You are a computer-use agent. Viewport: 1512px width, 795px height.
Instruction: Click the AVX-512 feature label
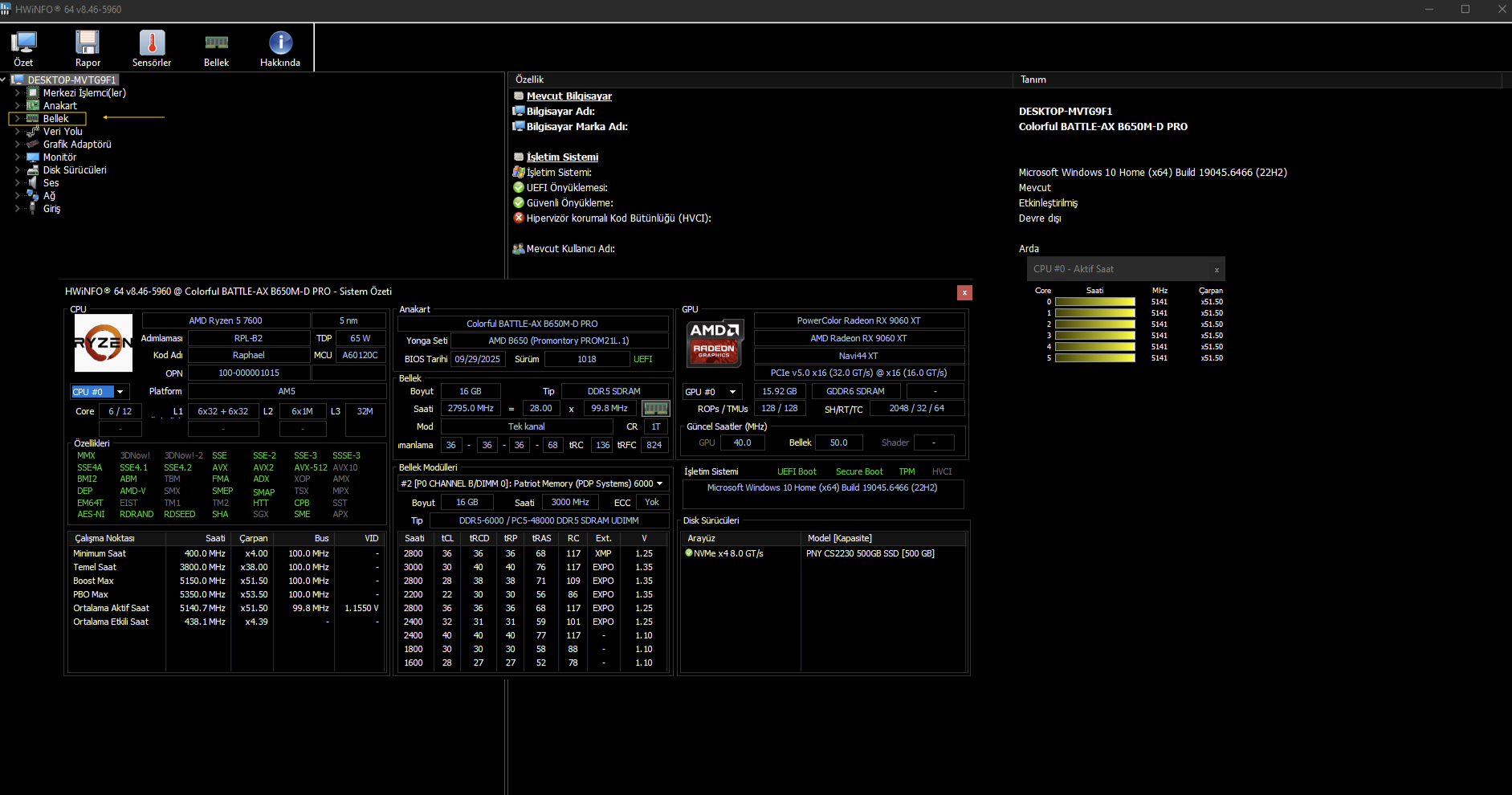point(311,467)
